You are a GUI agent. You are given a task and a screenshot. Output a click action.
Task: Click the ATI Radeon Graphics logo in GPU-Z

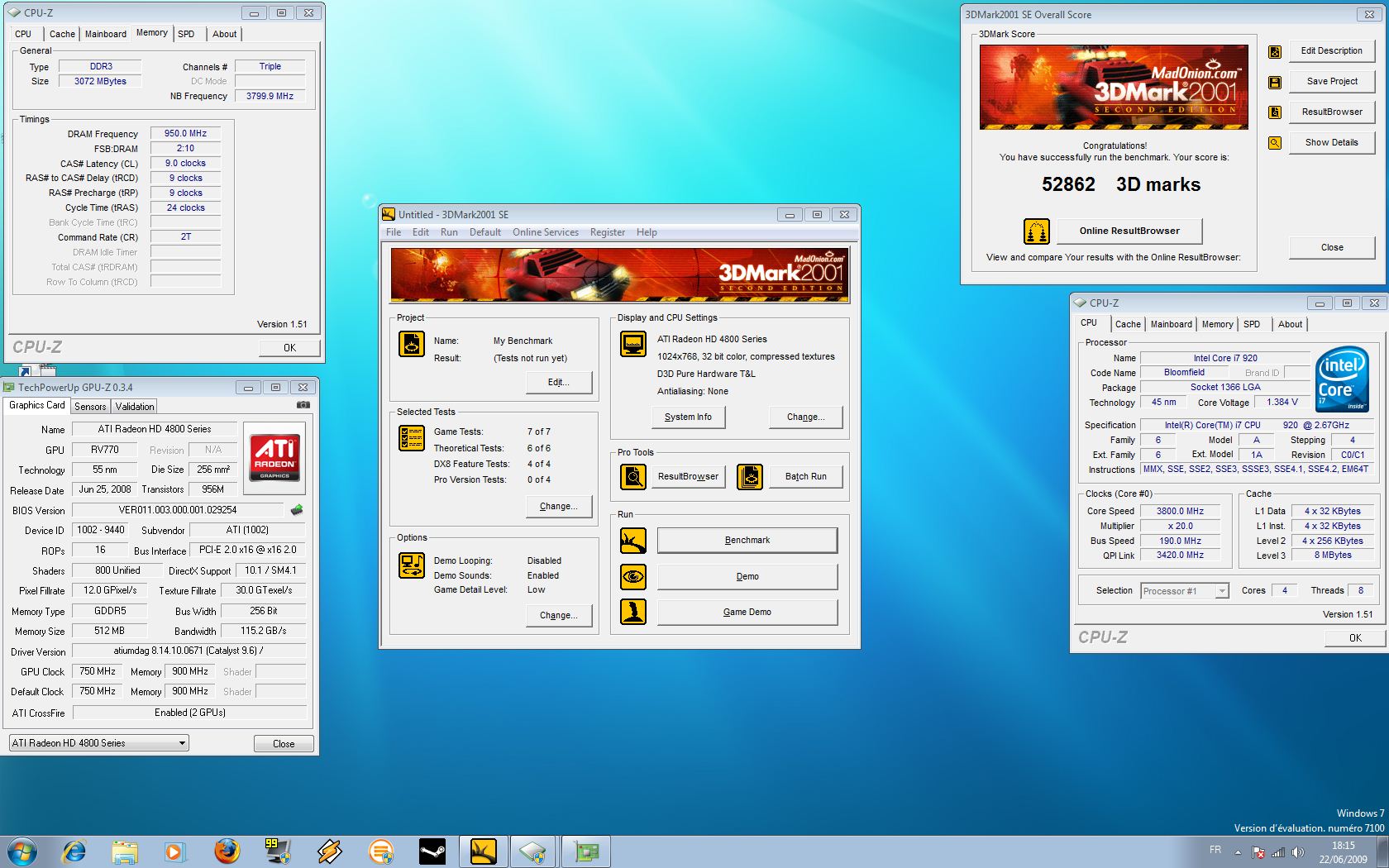pos(274,457)
